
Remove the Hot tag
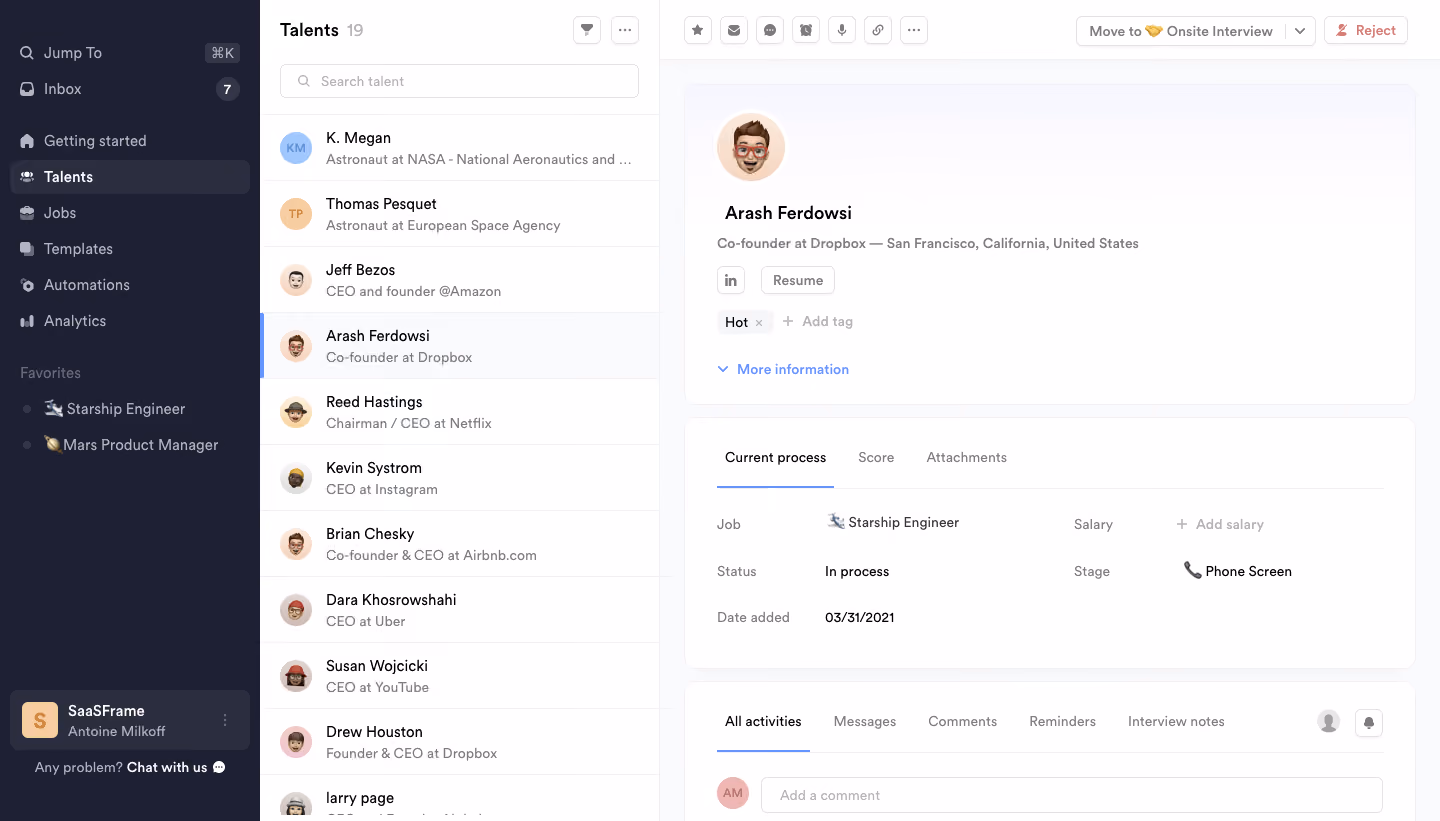pos(759,322)
